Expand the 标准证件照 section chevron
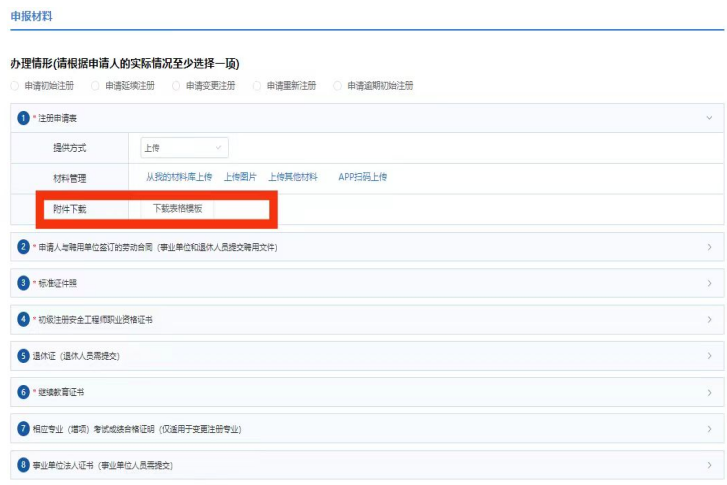727x485 pixels. pyautogui.click(x=709, y=283)
